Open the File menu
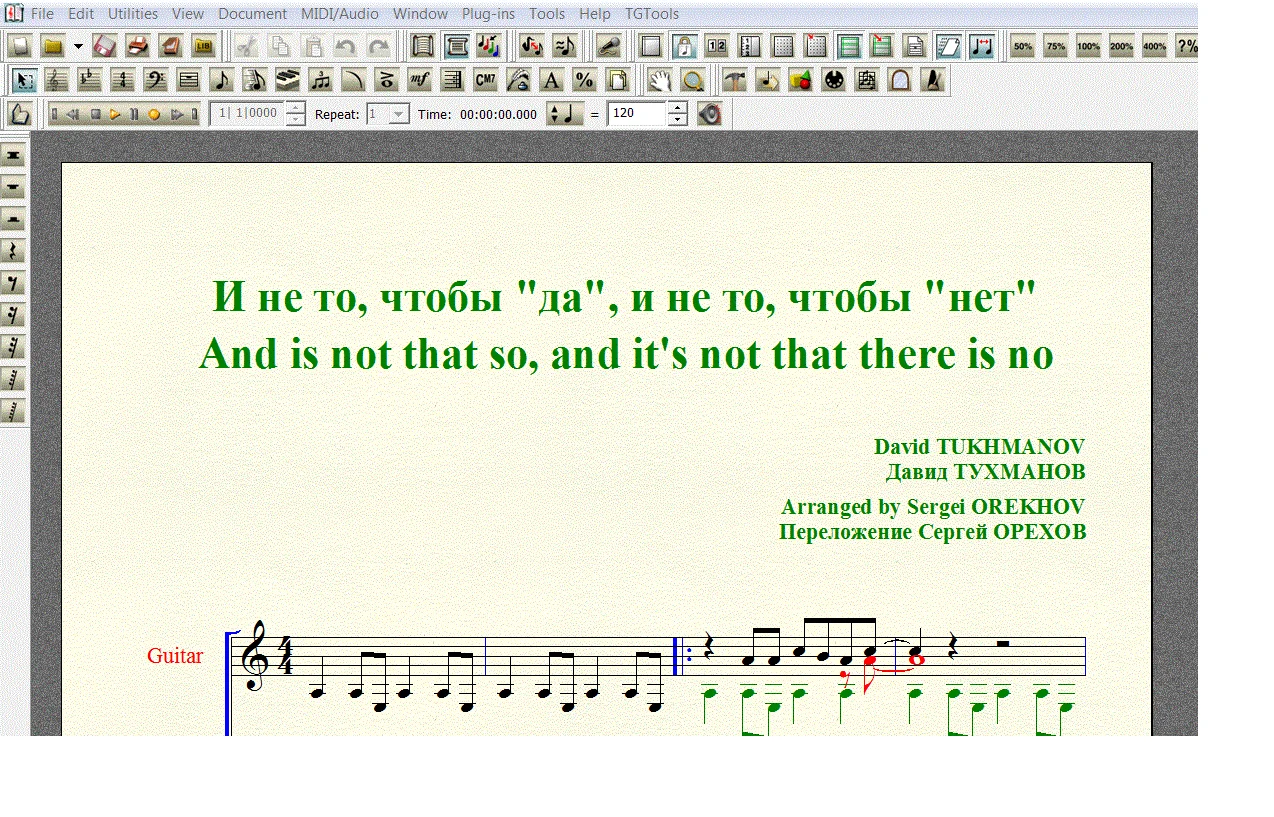This screenshot has height=817, width=1274. [43, 14]
